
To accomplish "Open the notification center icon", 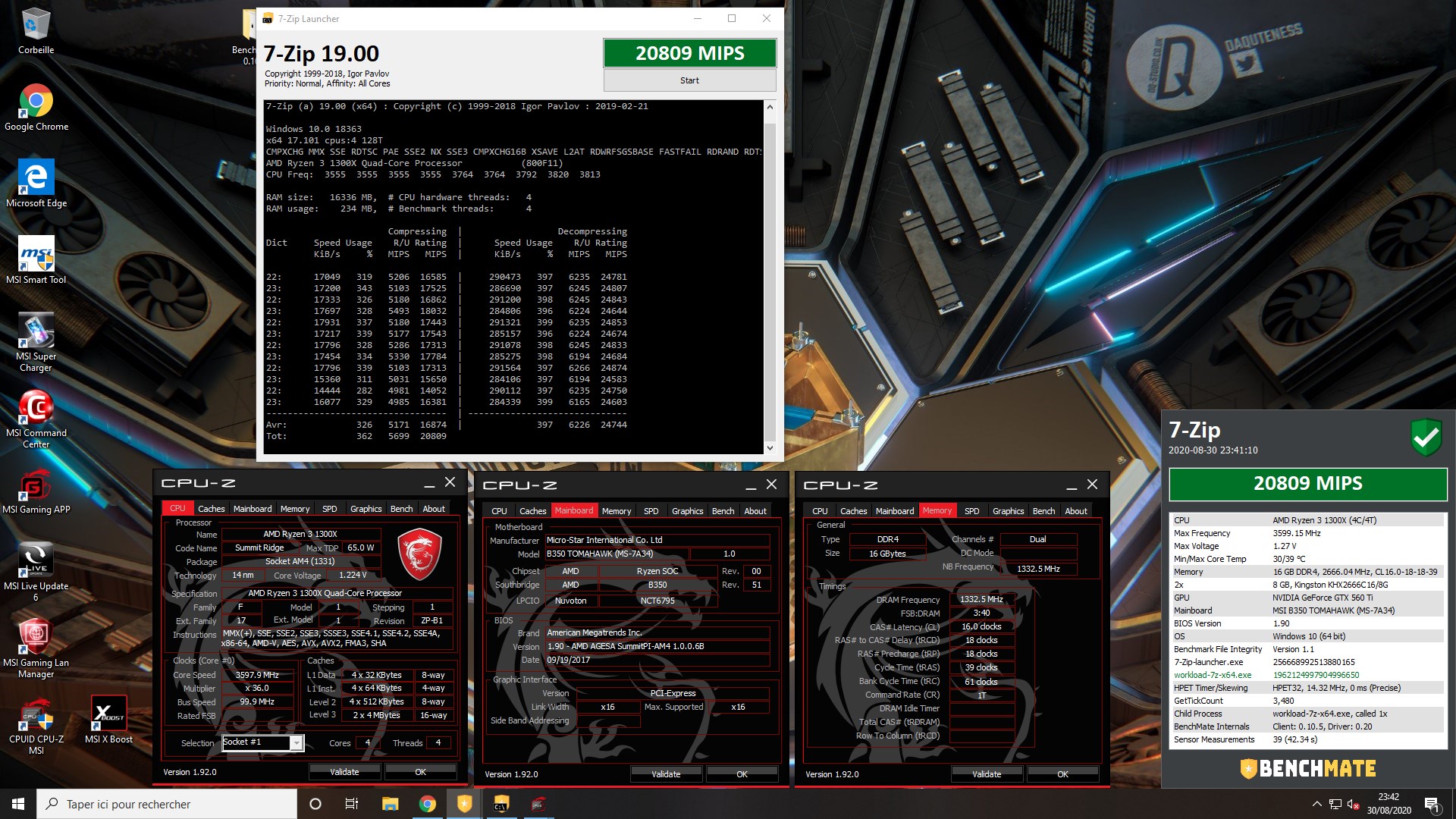I will point(1432,804).
